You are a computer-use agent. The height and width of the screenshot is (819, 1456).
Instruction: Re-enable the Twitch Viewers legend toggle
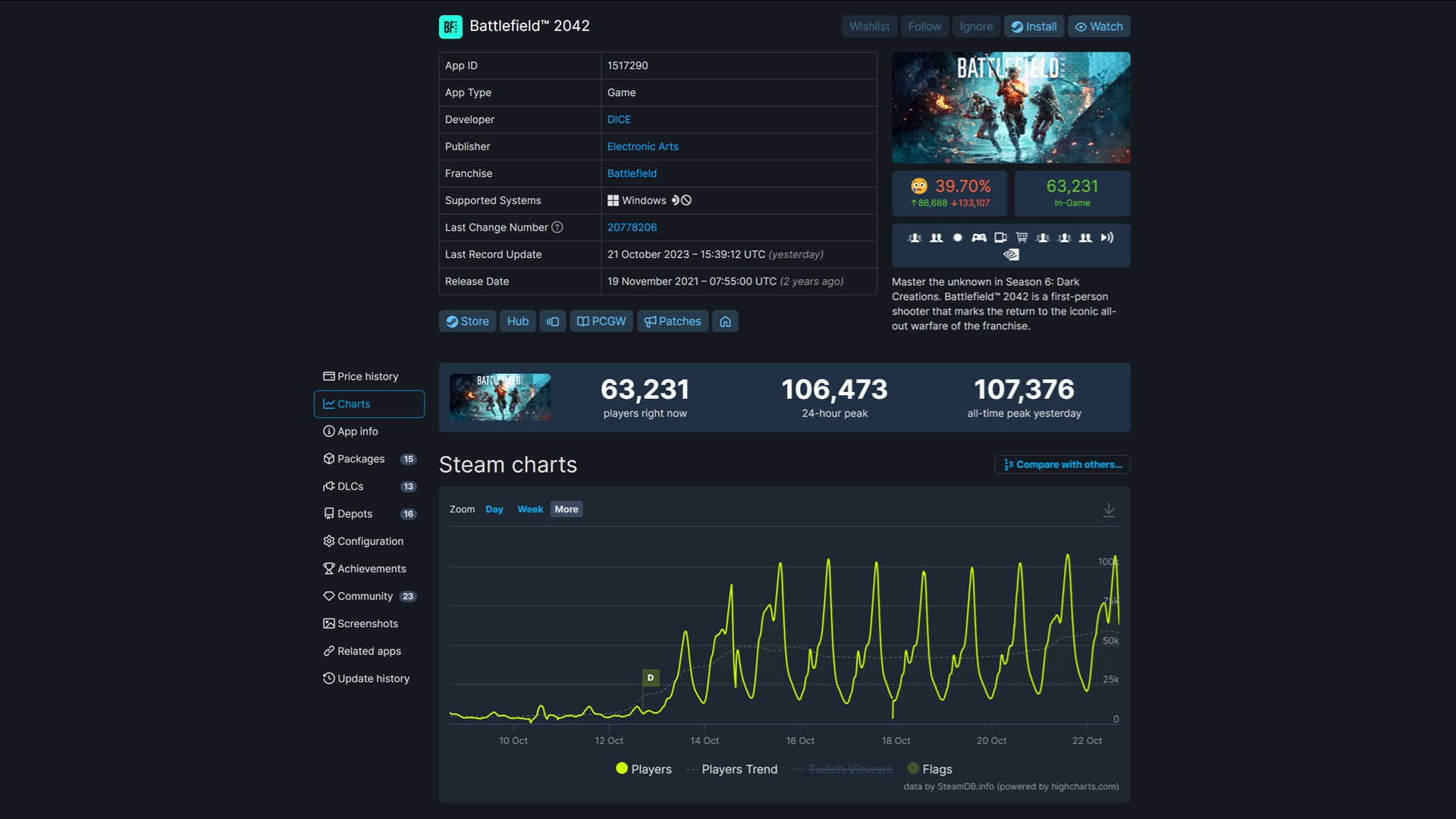click(x=842, y=769)
